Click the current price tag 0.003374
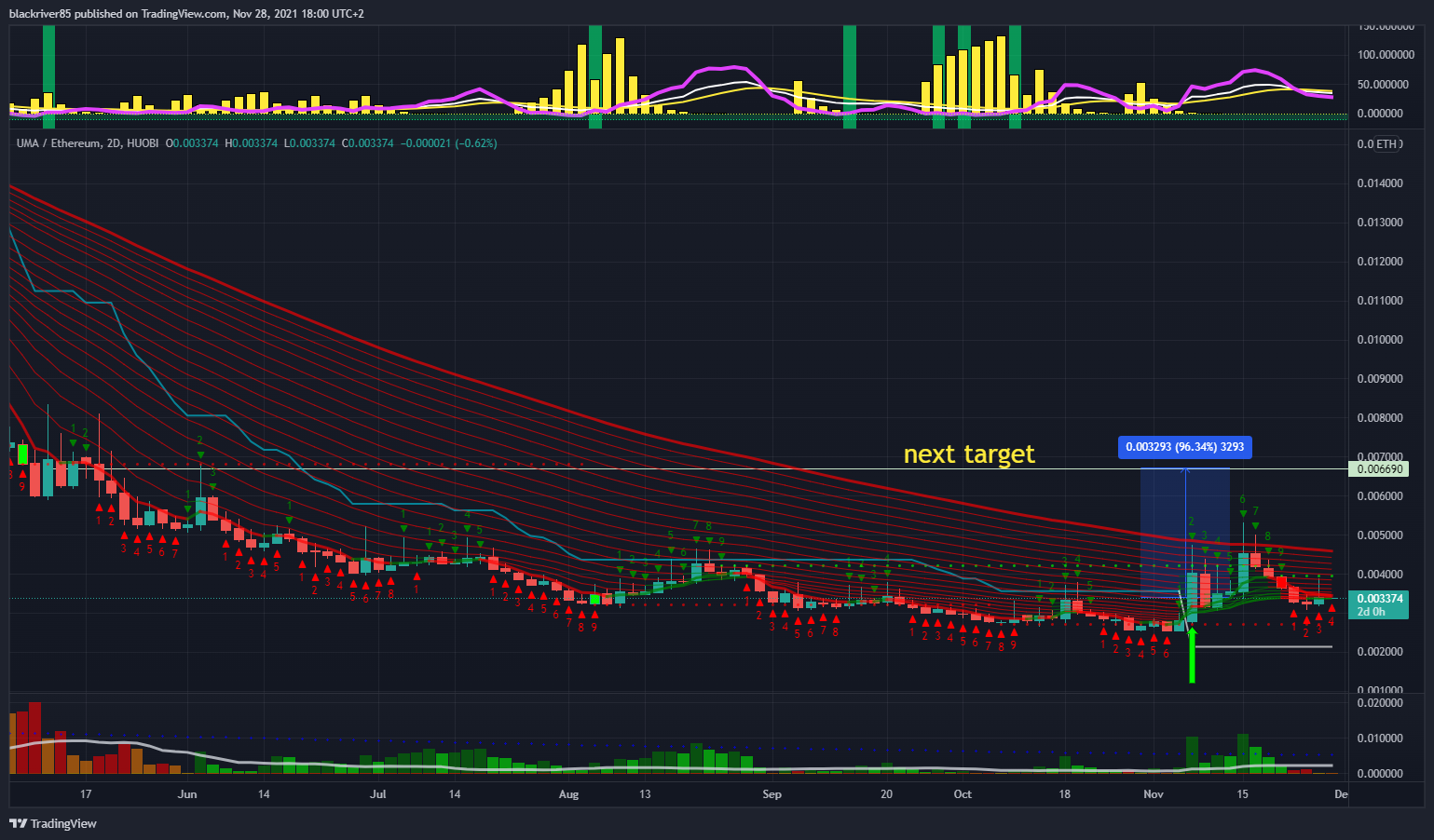 click(1379, 599)
